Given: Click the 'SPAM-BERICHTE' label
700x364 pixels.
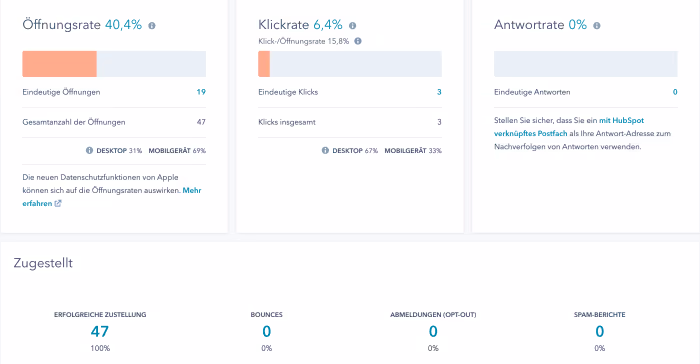Looking at the screenshot, I should tap(600, 314).
